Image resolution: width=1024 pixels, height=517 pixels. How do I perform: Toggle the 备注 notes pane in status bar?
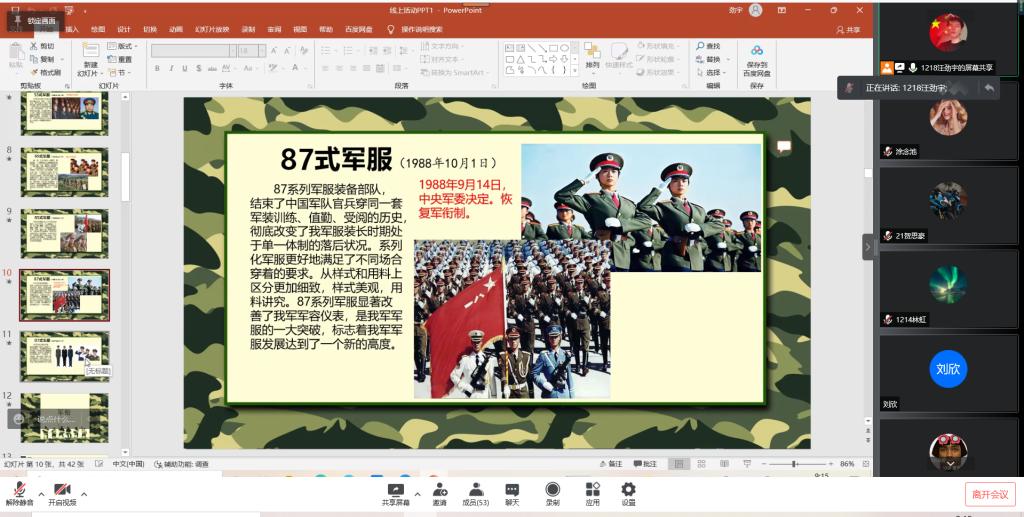(610, 464)
